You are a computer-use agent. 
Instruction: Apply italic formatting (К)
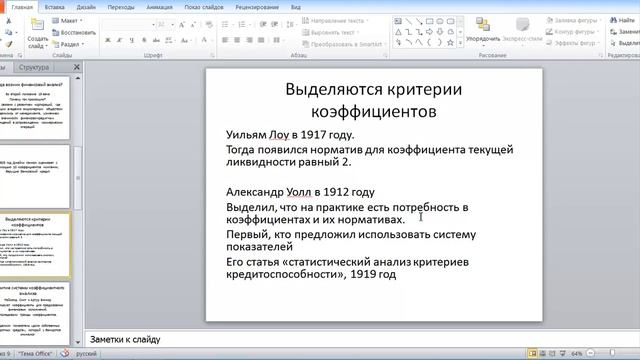click(x=120, y=40)
